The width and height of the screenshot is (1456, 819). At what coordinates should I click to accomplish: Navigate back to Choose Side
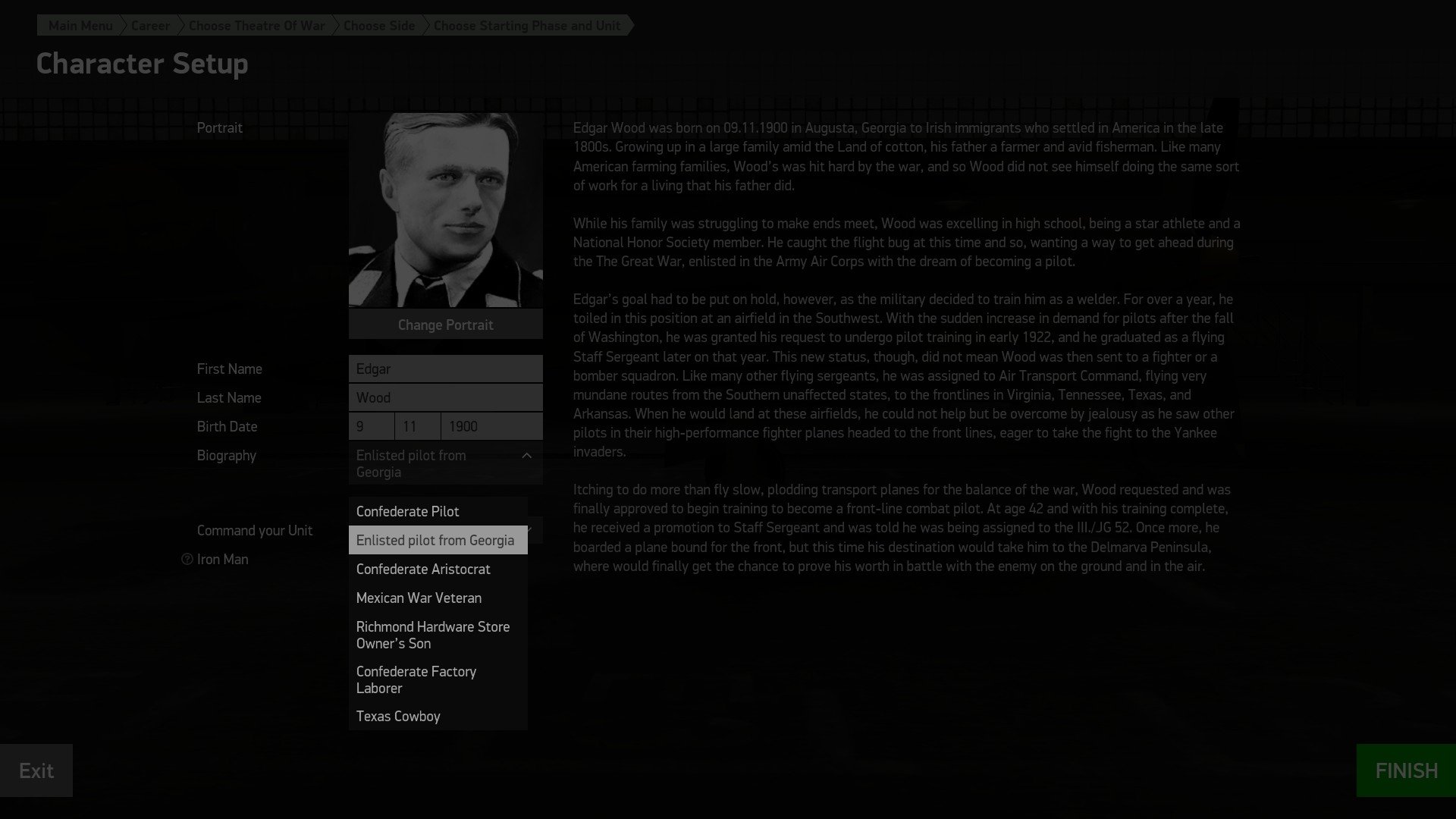379,26
